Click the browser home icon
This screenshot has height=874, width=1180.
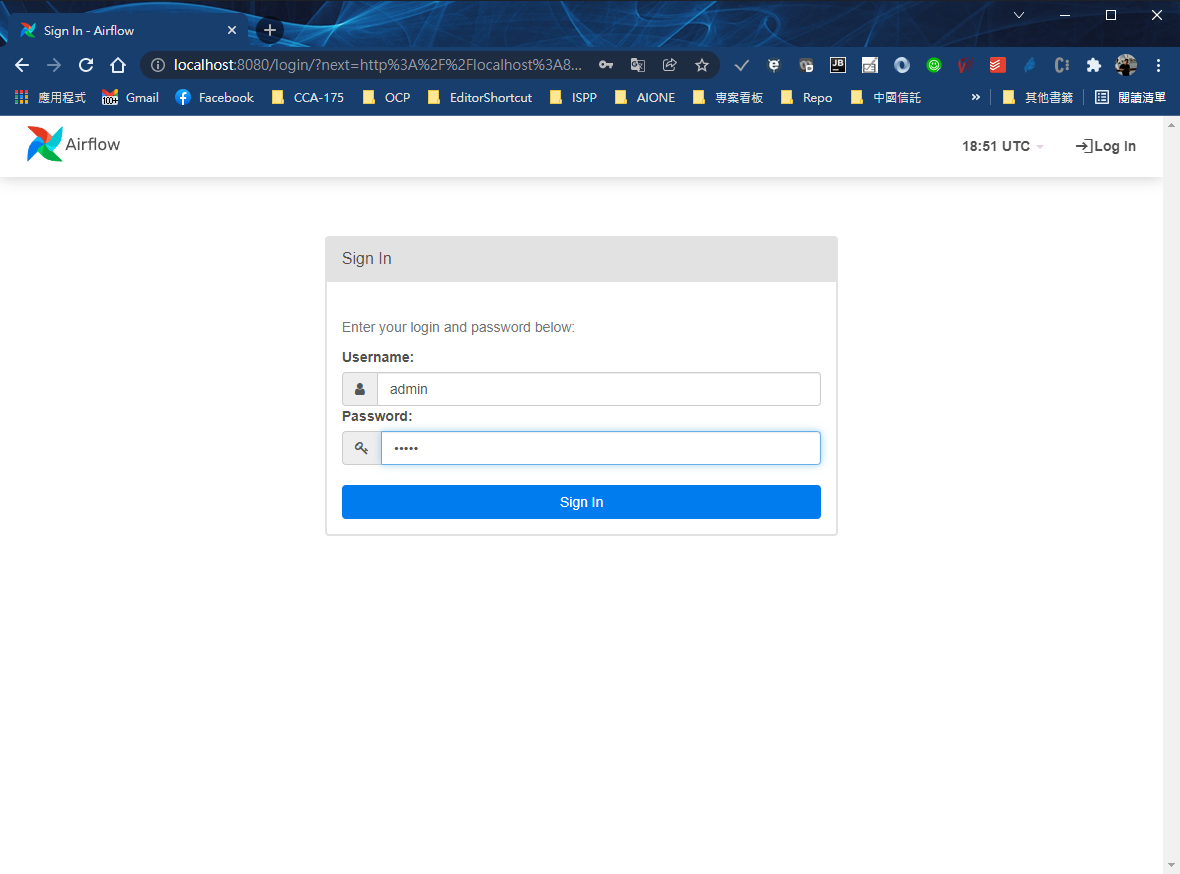pyautogui.click(x=118, y=64)
